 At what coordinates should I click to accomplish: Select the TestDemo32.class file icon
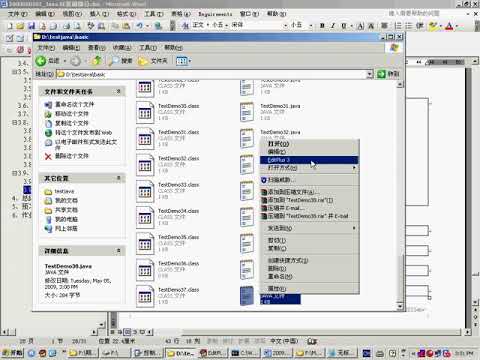145,165
